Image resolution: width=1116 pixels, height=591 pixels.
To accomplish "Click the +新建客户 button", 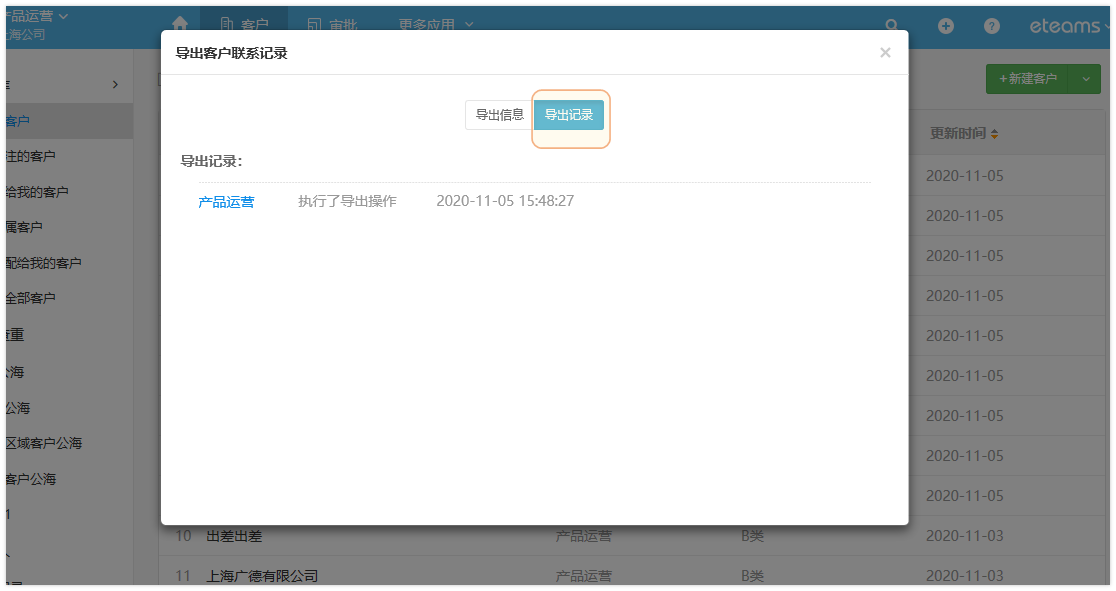I will 1027,79.
